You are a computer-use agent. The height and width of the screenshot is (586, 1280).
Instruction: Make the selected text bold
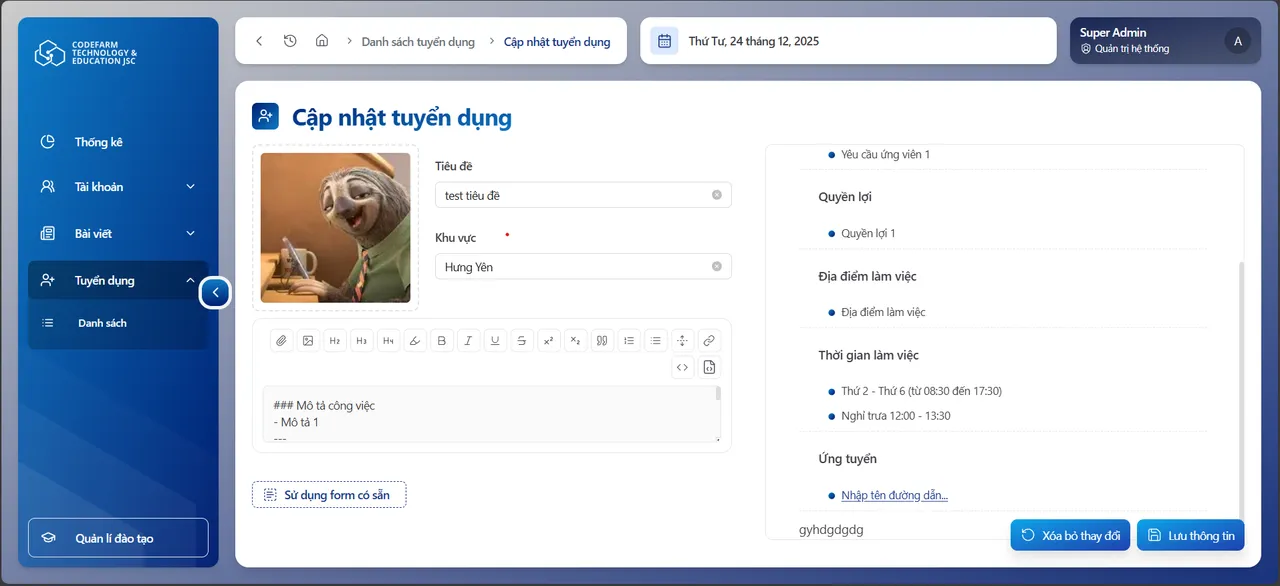(441, 340)
